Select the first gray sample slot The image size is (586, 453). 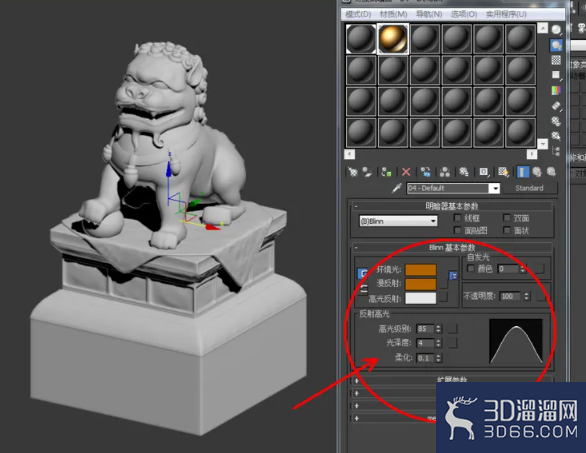click(x=361, y=38)
